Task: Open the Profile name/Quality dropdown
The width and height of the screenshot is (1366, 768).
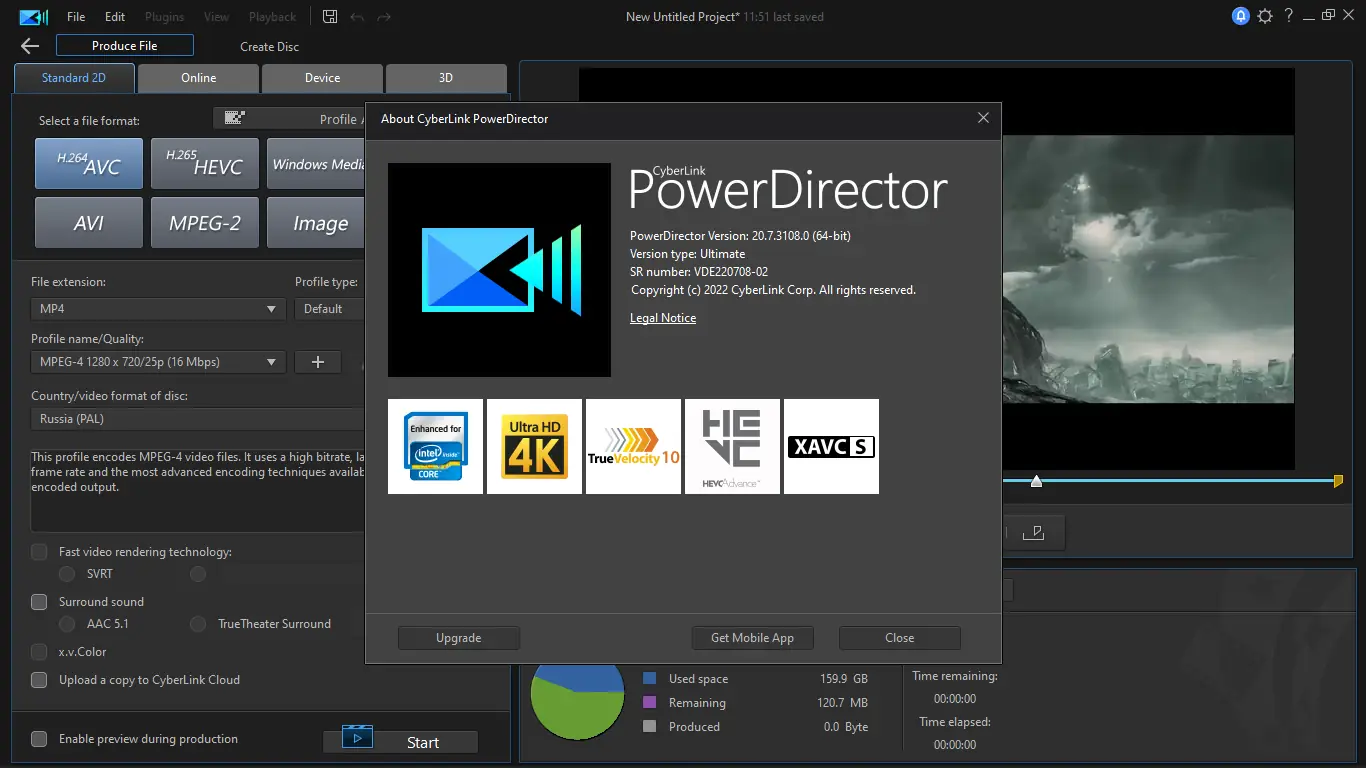Action: (158, 362)
